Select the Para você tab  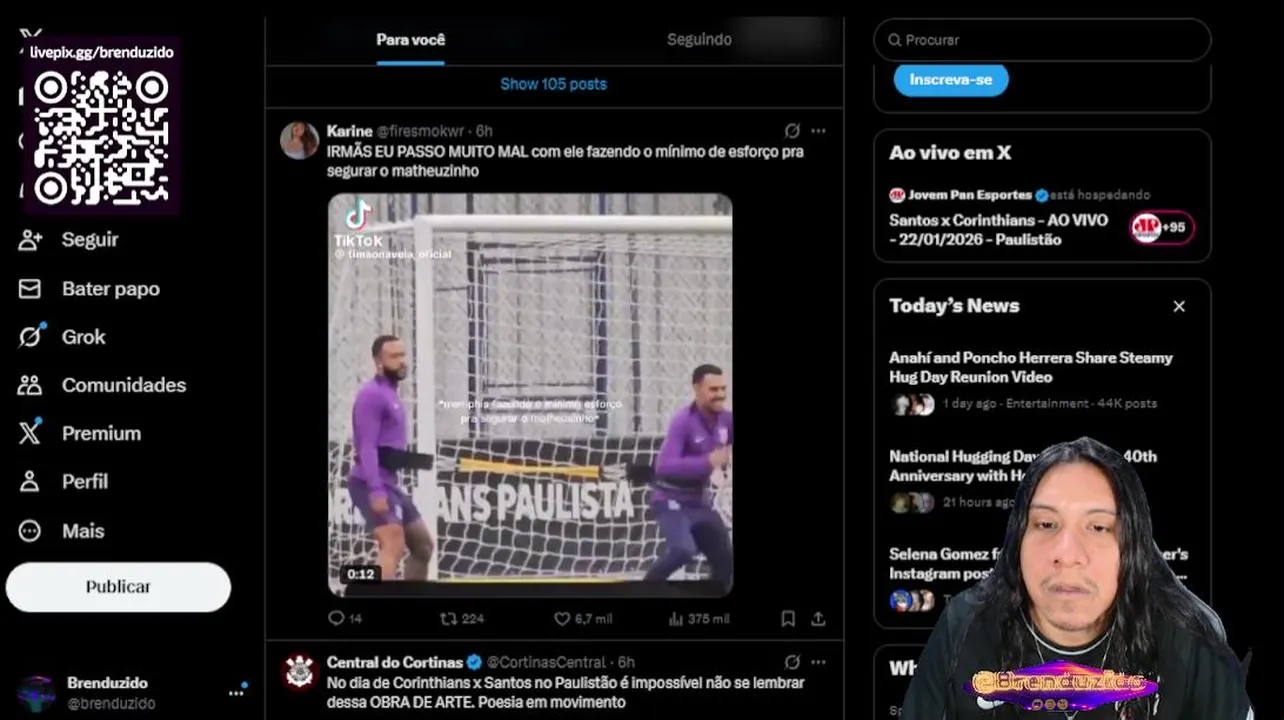coord(410,40)
